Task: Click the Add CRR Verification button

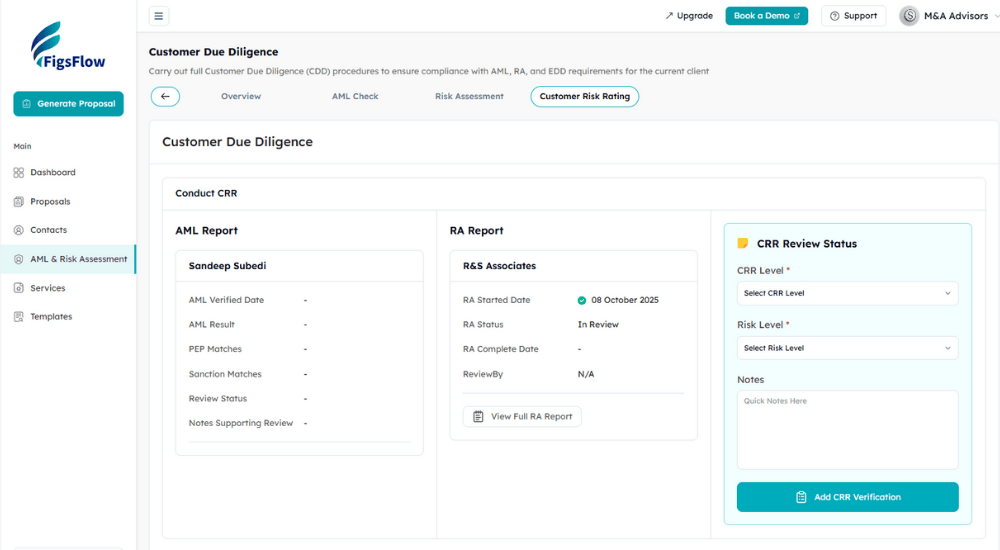Action: pos(848,497)
